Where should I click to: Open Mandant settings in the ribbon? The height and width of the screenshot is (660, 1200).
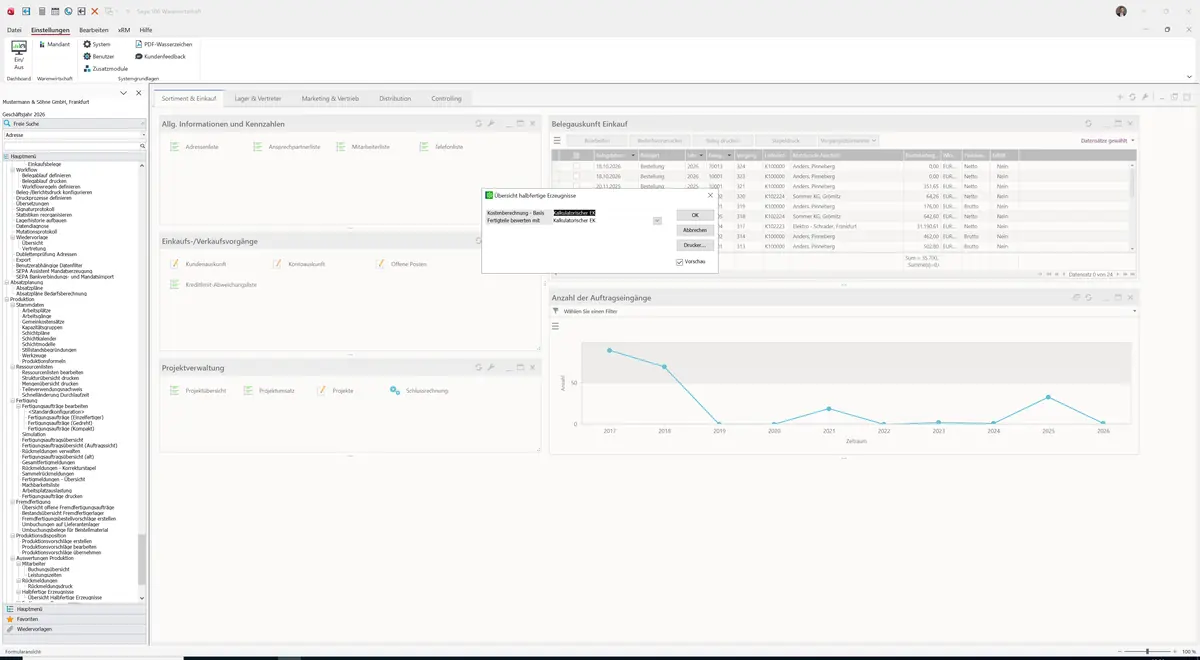pyautogui.click(x=53, y=44)
